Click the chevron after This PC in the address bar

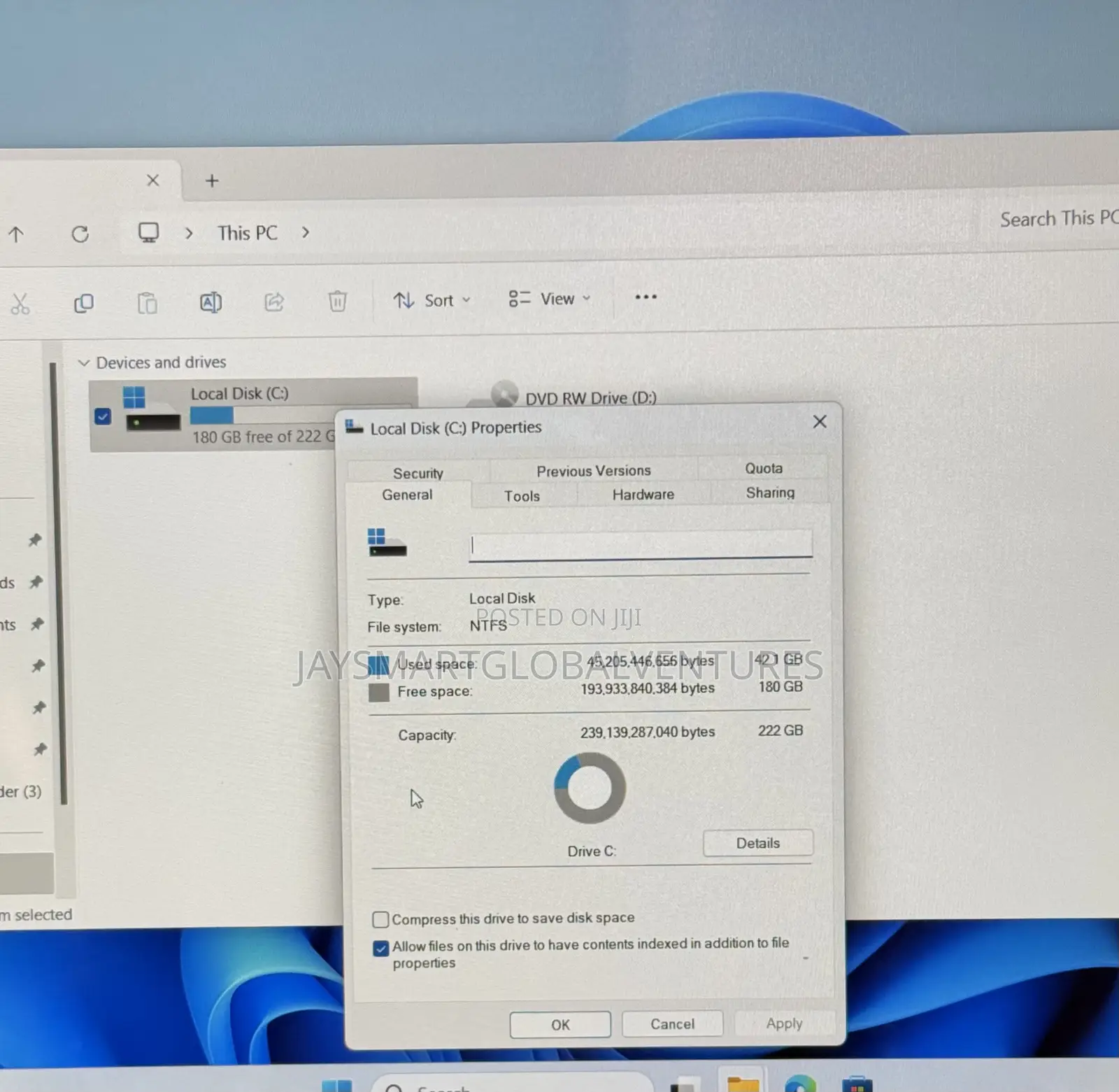[x=306, y=232]
